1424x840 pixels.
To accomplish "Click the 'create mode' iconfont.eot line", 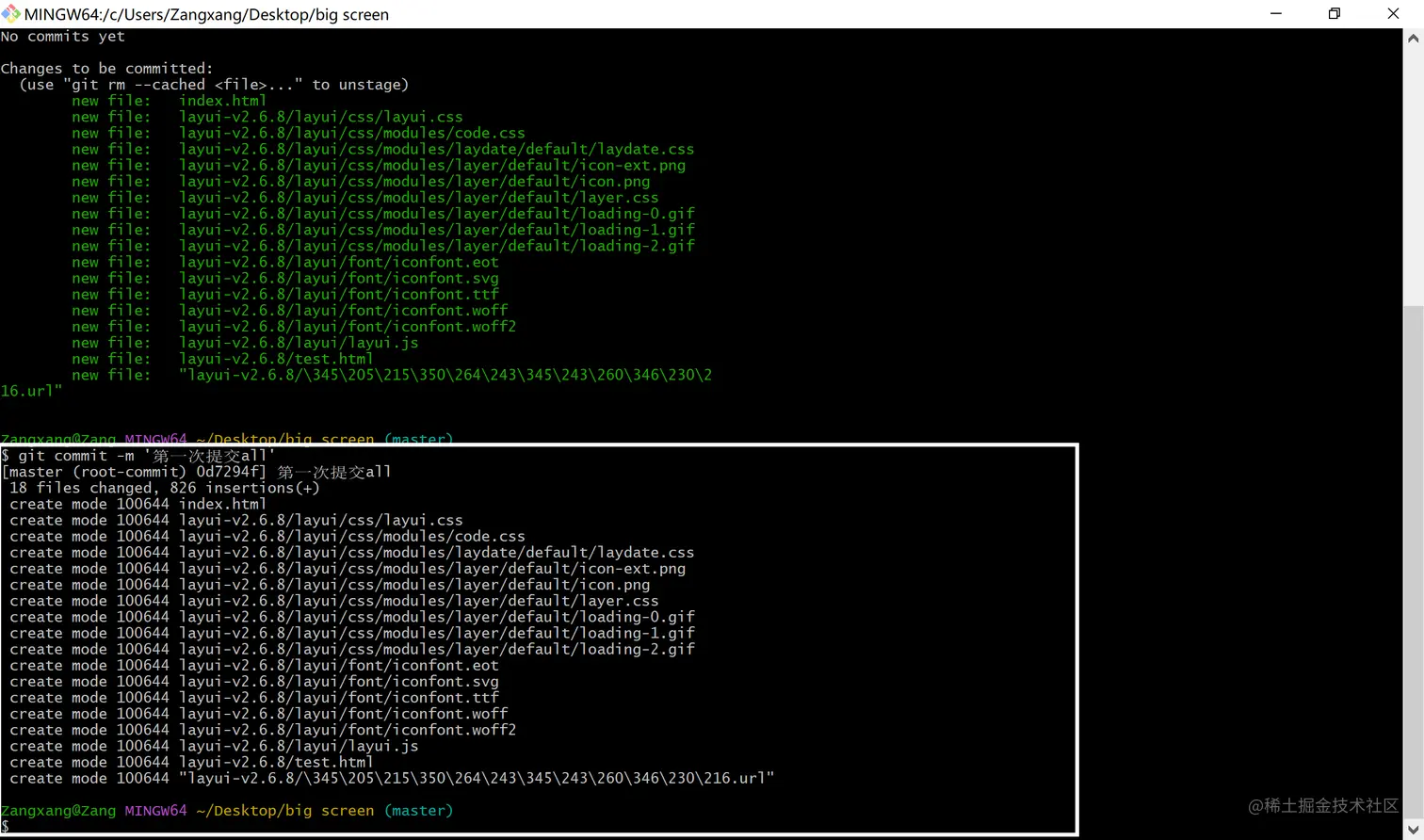I will click(x=254, y=666).
